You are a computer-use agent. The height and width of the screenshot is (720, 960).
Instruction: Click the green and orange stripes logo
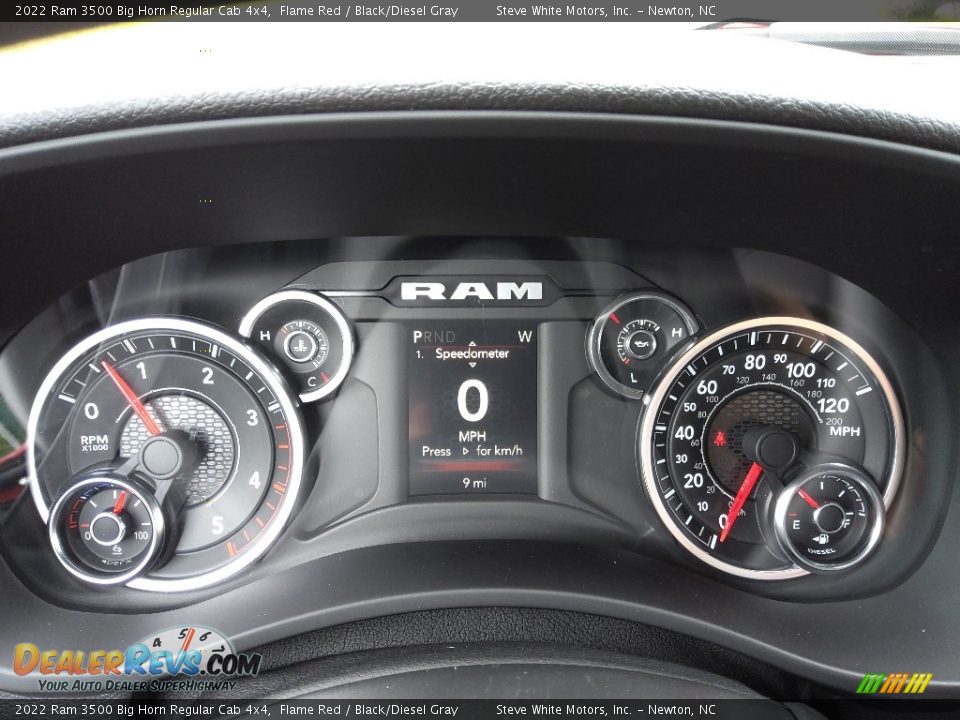pyautogui.click(x=894, y=683)
